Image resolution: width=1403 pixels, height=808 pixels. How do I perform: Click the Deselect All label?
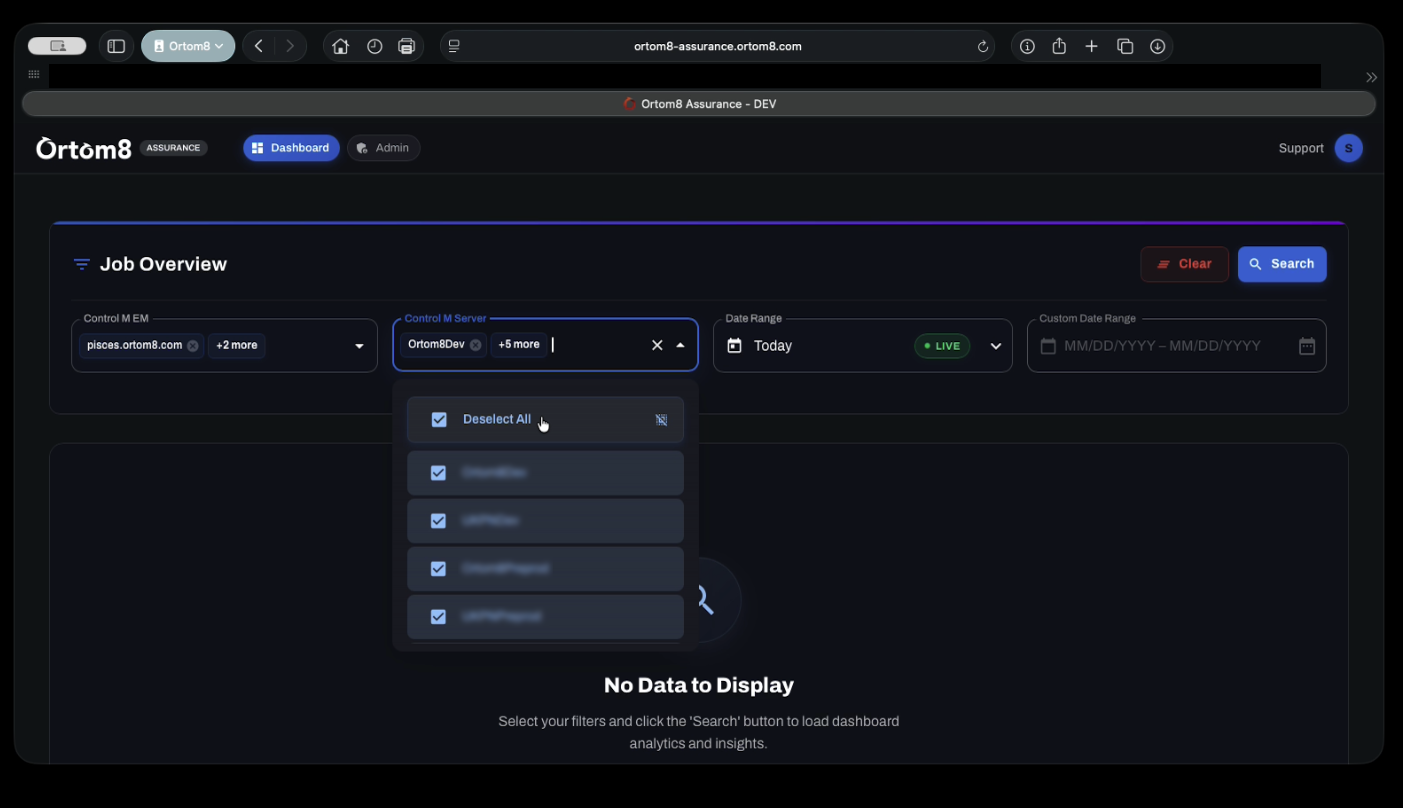pos(497,419)
